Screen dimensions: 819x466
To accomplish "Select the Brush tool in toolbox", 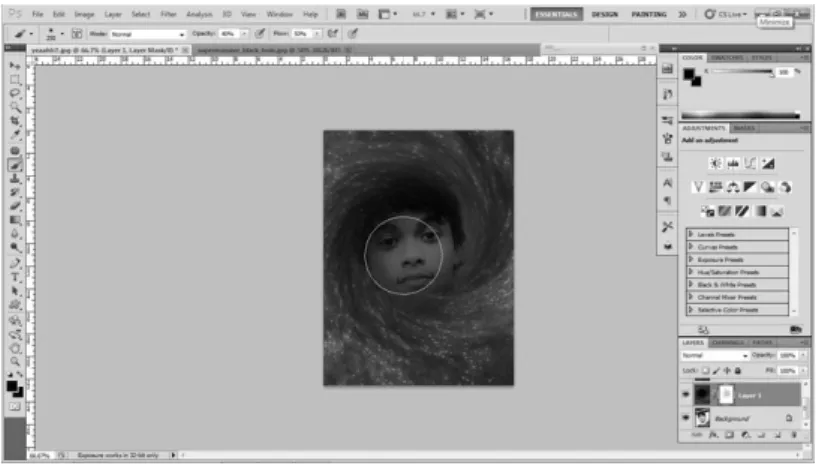I will coord(15,165).
